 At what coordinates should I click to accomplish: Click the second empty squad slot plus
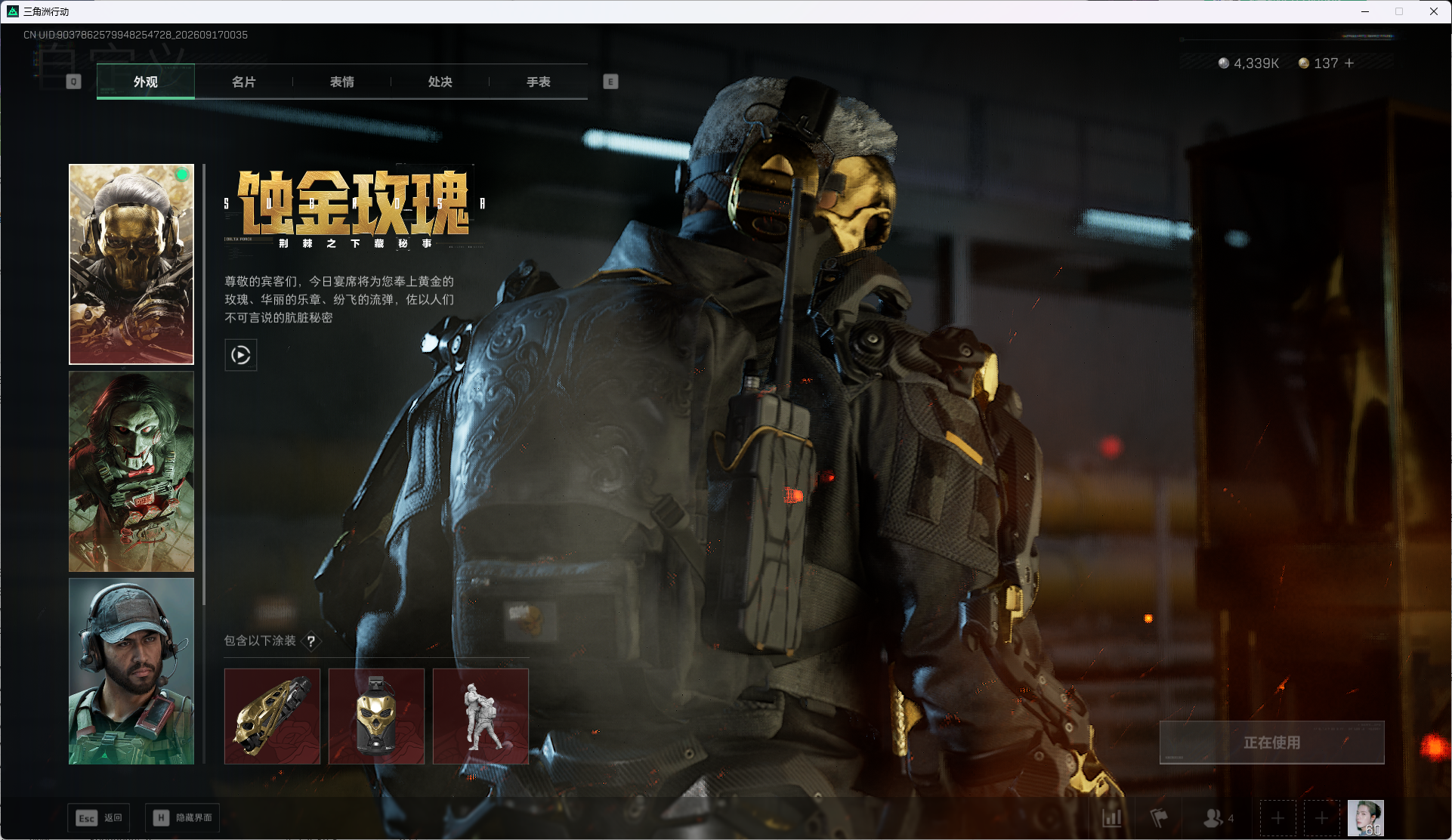(1322, 818)
